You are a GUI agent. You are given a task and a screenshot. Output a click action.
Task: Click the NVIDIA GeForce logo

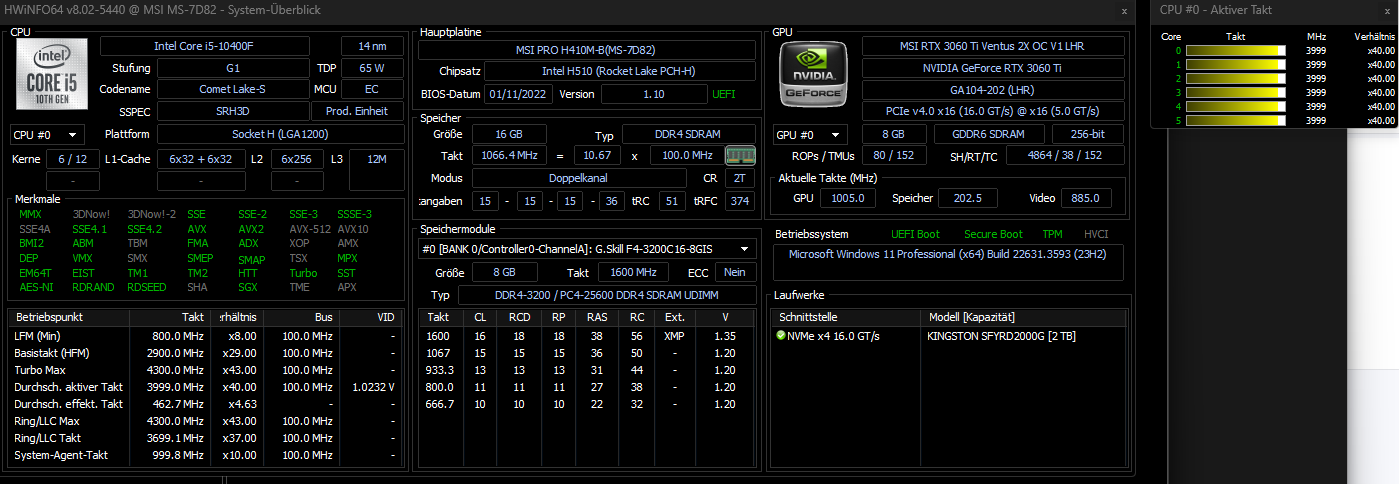pos(815,72)
